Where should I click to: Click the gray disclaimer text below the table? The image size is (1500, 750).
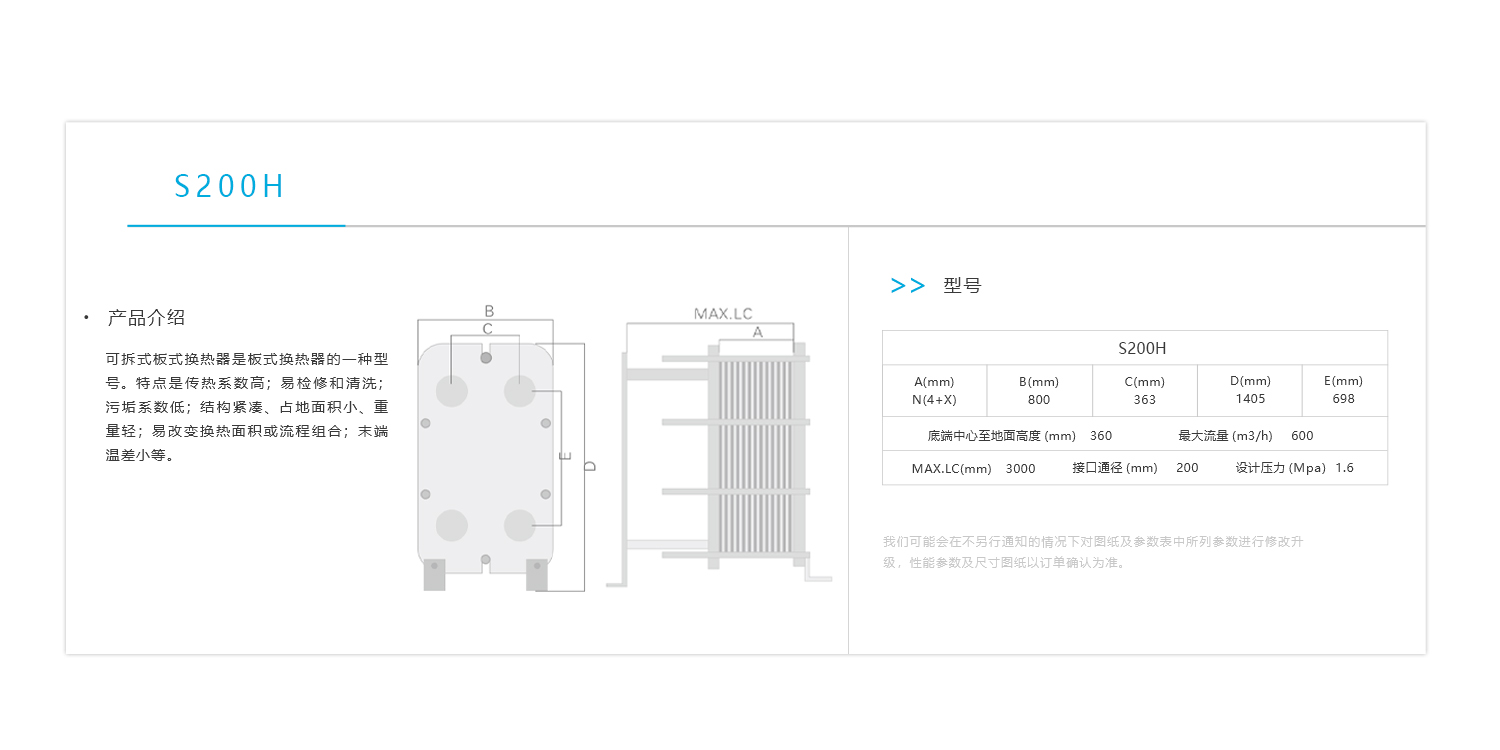pos(1093,552)
